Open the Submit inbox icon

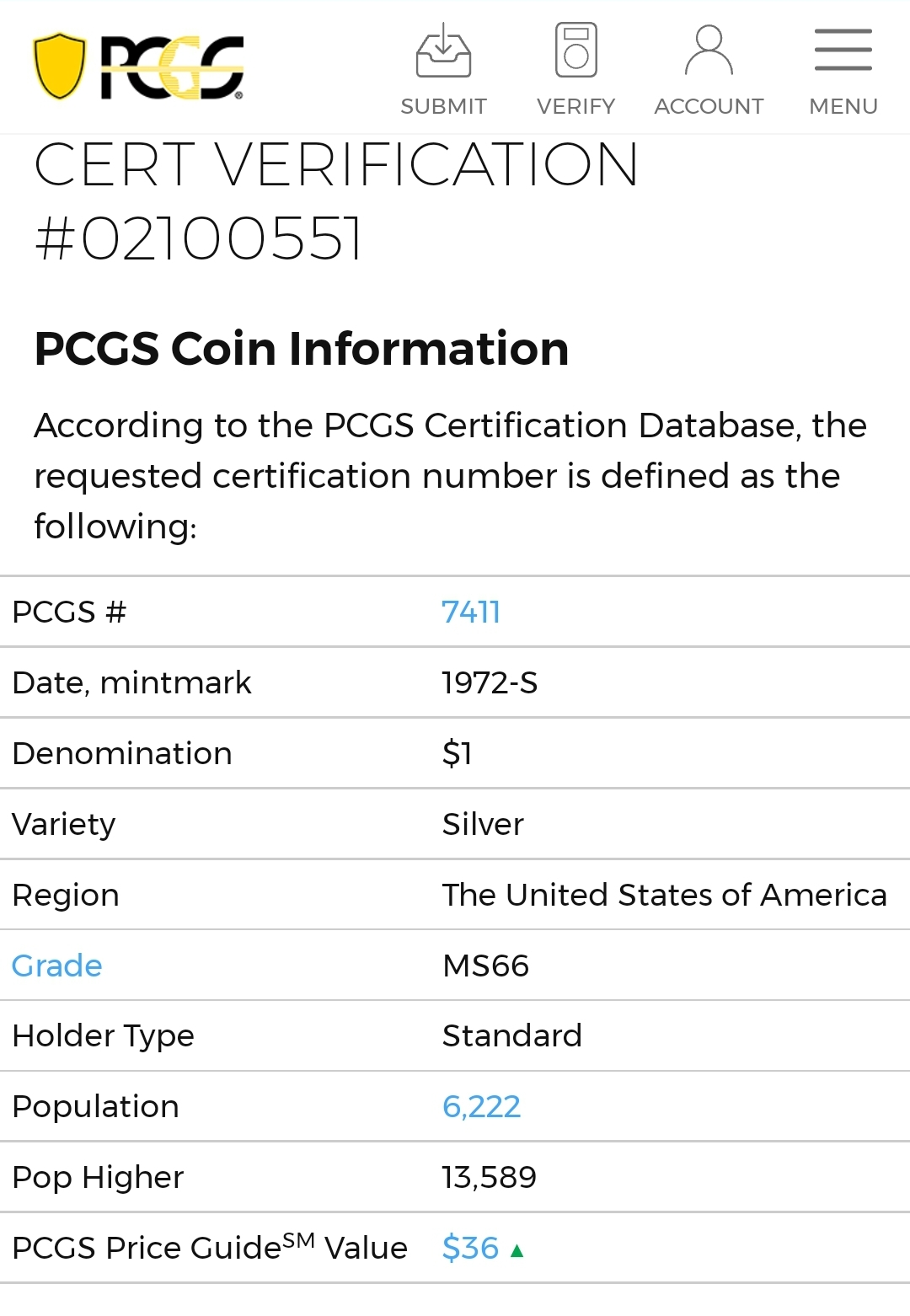[x=444, y=51]
